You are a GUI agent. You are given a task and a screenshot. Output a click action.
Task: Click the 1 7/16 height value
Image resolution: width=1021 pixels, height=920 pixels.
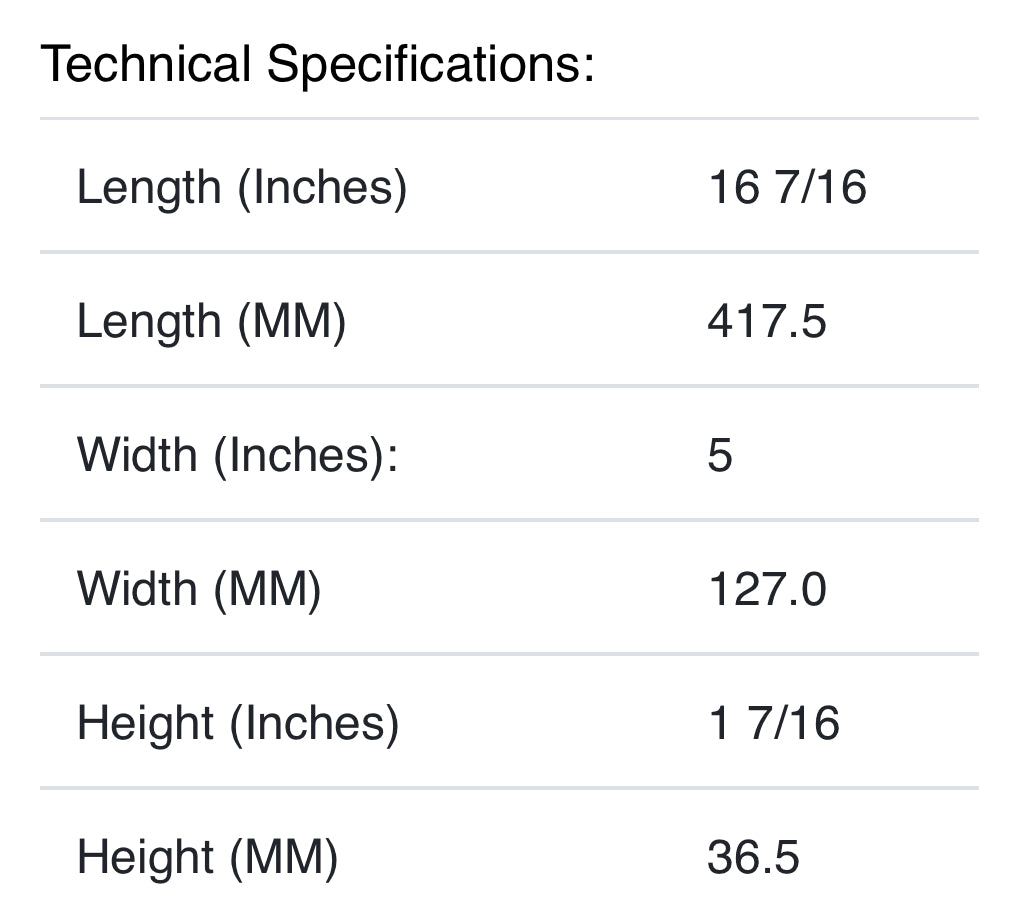coord(774,723)
